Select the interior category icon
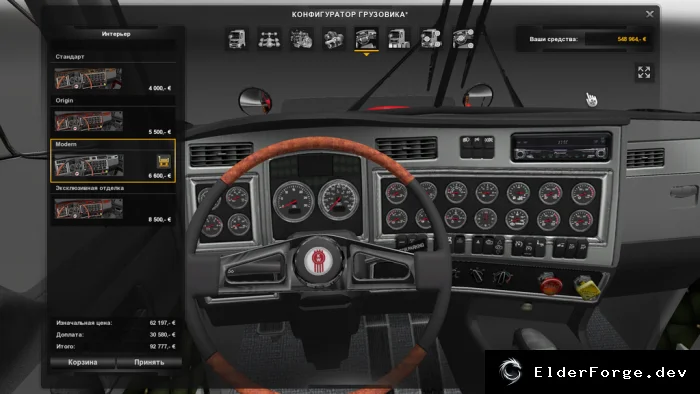Image resolution: width=700 pixels, height=394 pixels. coord(367,39)
